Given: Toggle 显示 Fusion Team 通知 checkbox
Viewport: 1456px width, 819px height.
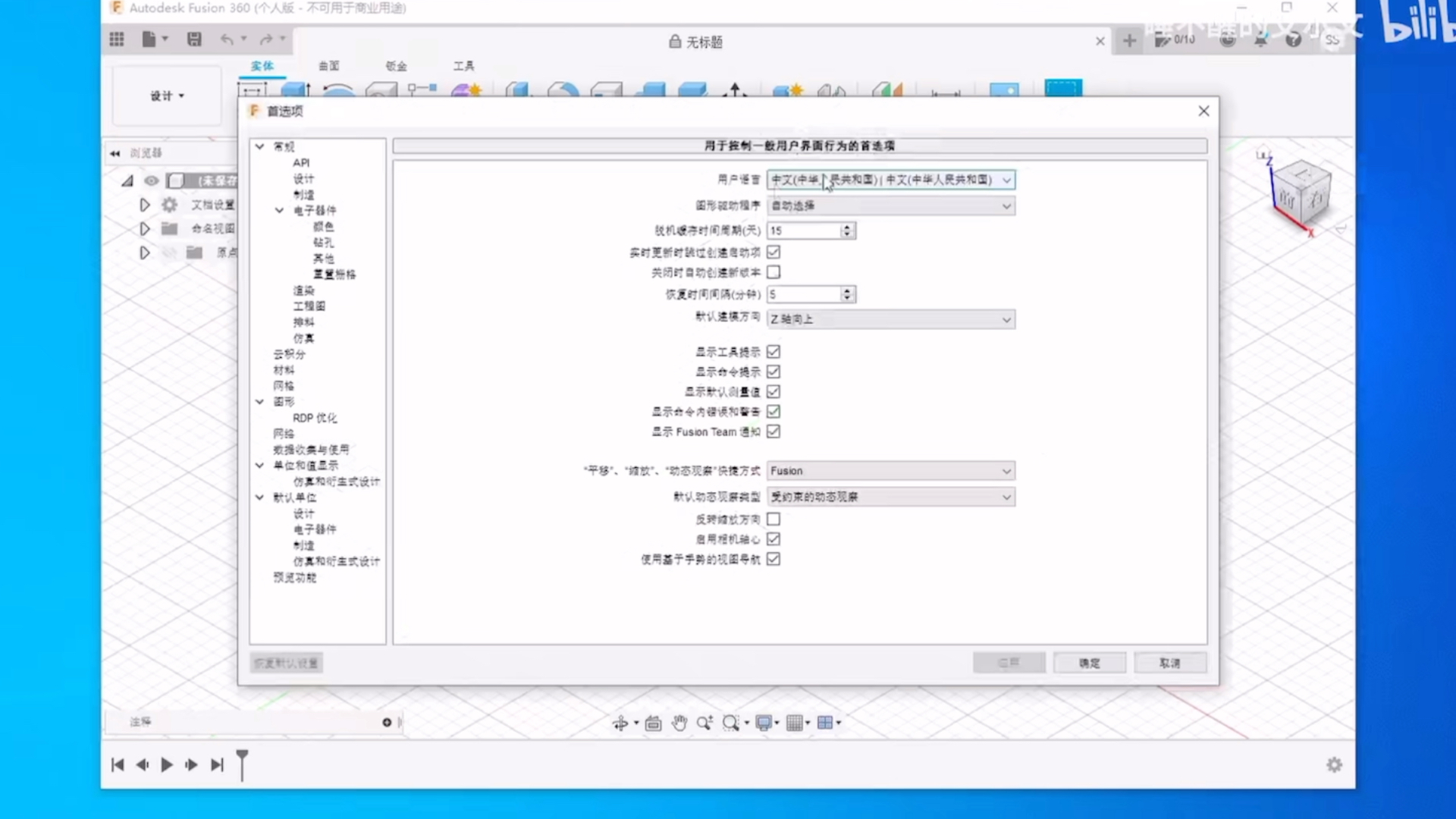Looking at the screenshot, I should click(773, 431).
